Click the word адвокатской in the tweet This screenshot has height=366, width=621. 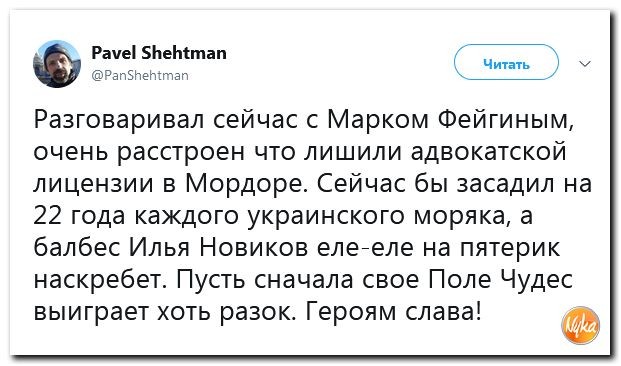[488, 152]
